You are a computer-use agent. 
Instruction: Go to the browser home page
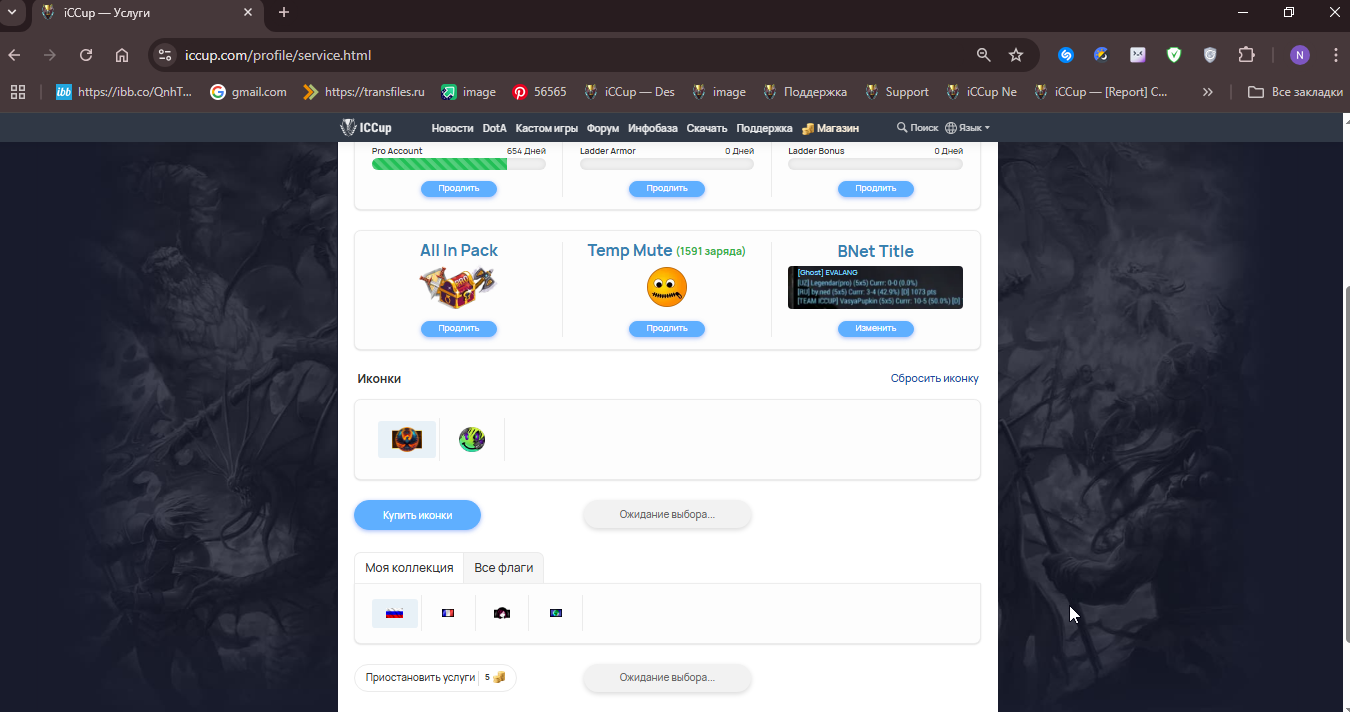[122, 55]
